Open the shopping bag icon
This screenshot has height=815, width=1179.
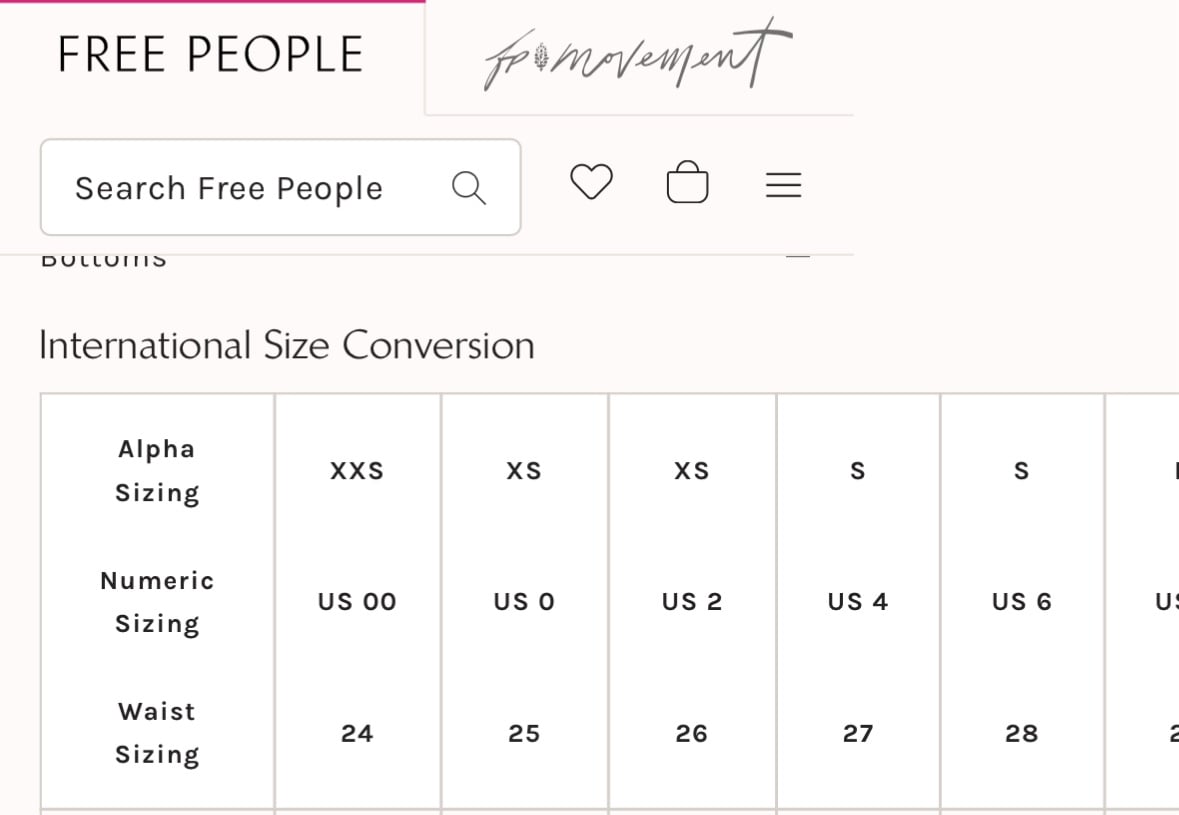click(x=687, y=182)
